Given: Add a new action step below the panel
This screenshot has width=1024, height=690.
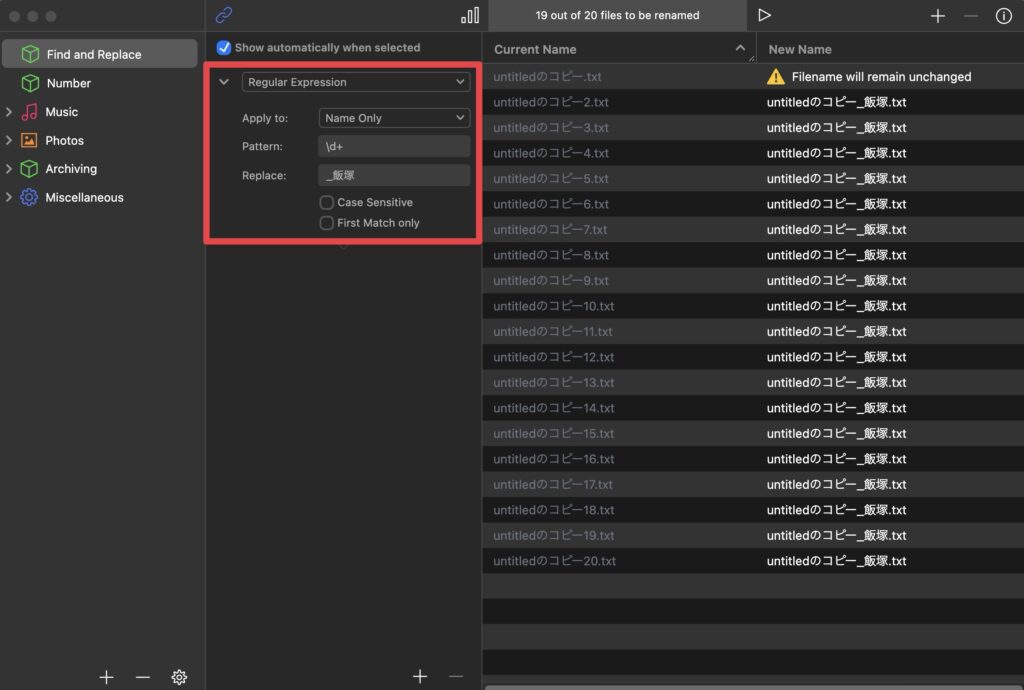Looking at the screenshot, I should 420,677.
